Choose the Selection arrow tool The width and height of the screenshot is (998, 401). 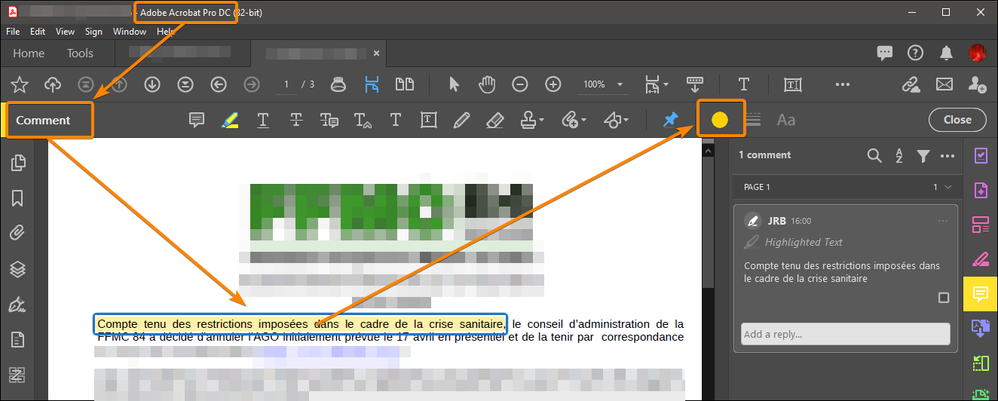454,84
